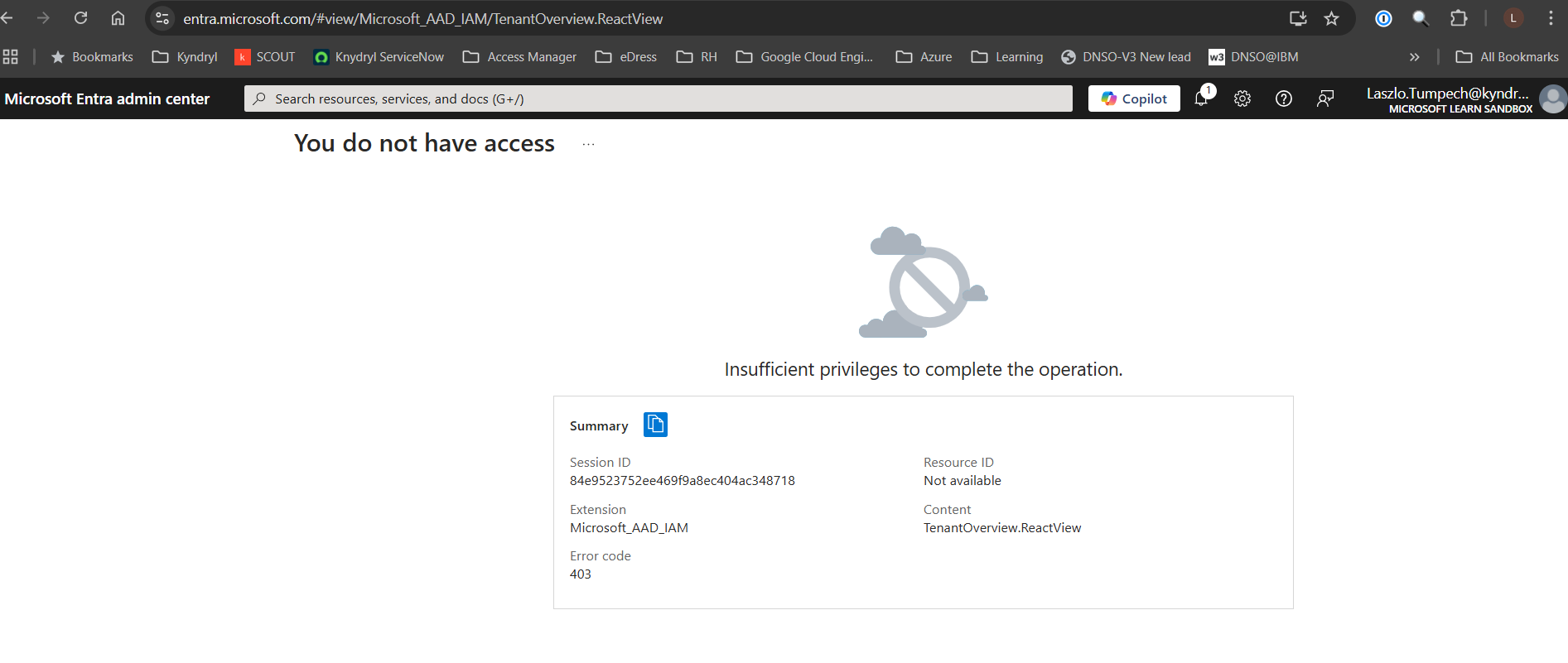Open notifications bell icon
The image size is (1568, 663).
coord(1202,98)
